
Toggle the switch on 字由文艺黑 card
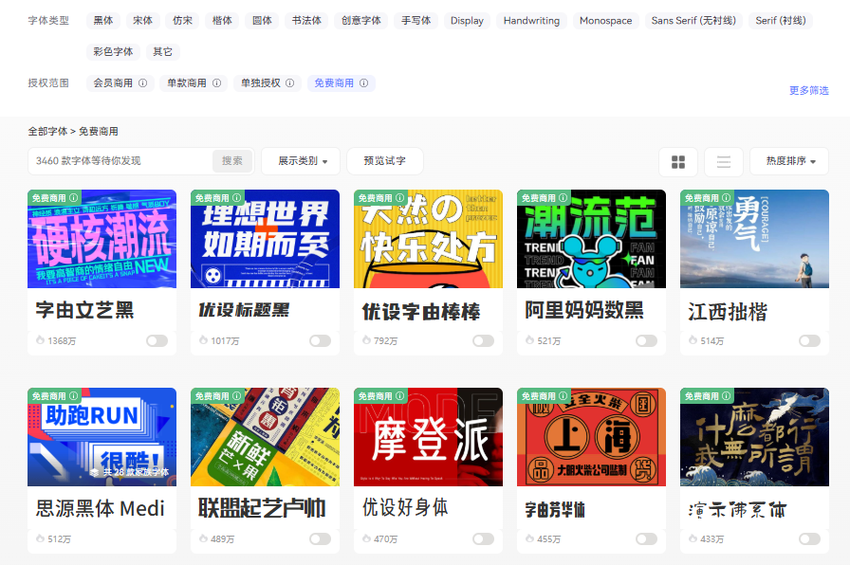click(x=156, y=341)
